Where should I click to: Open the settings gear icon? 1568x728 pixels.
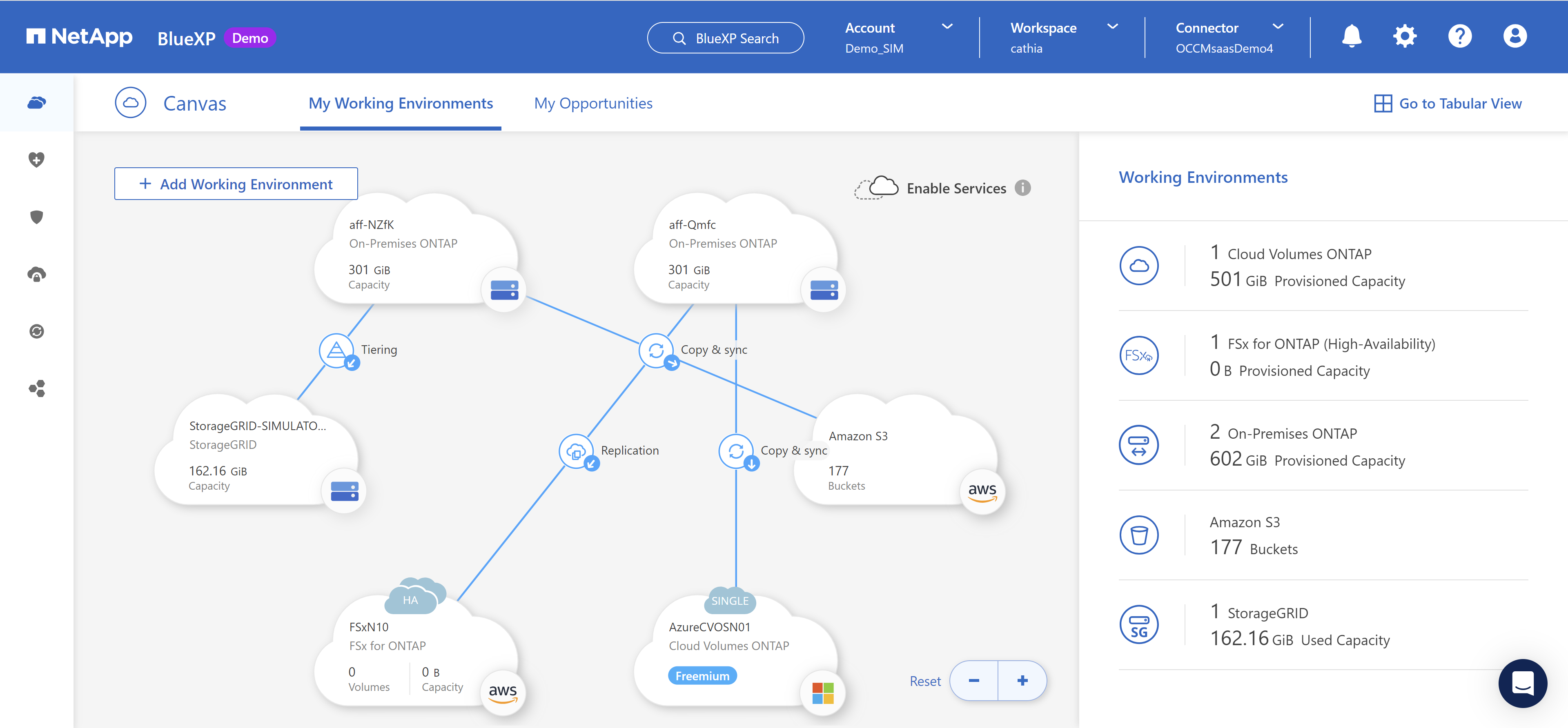(x=1405, y=36)
